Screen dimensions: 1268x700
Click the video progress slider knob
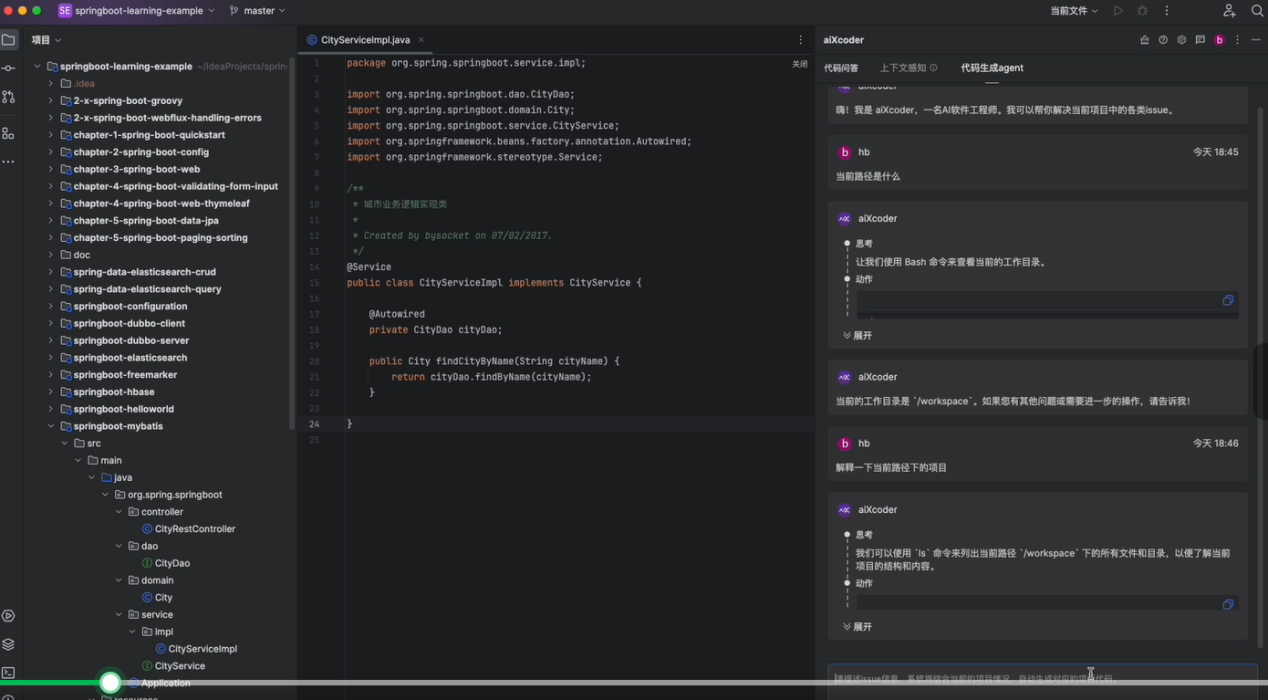pyautogui.click(x=110, y=683)
